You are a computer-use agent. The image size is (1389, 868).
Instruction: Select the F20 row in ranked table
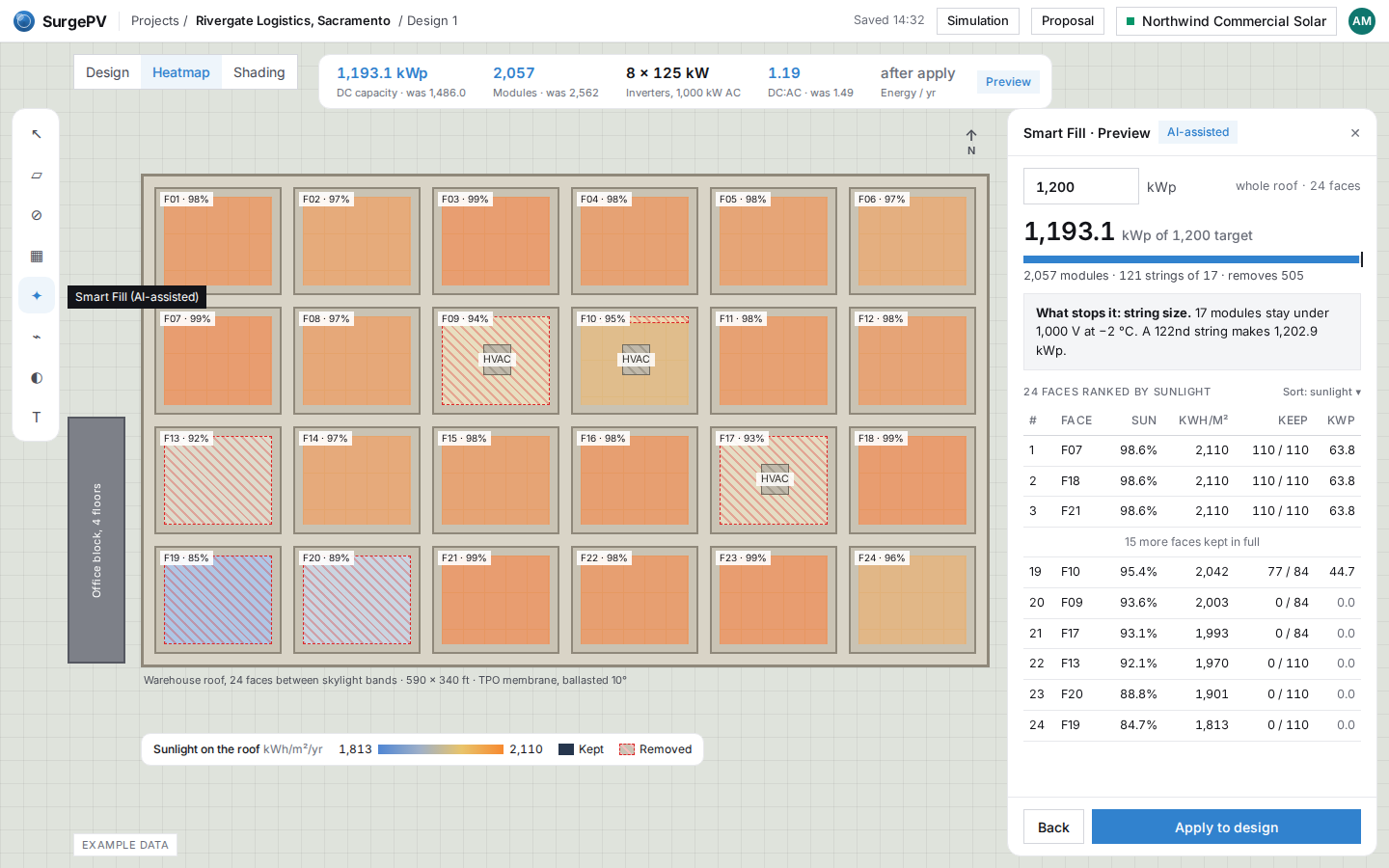point(1192,694)
